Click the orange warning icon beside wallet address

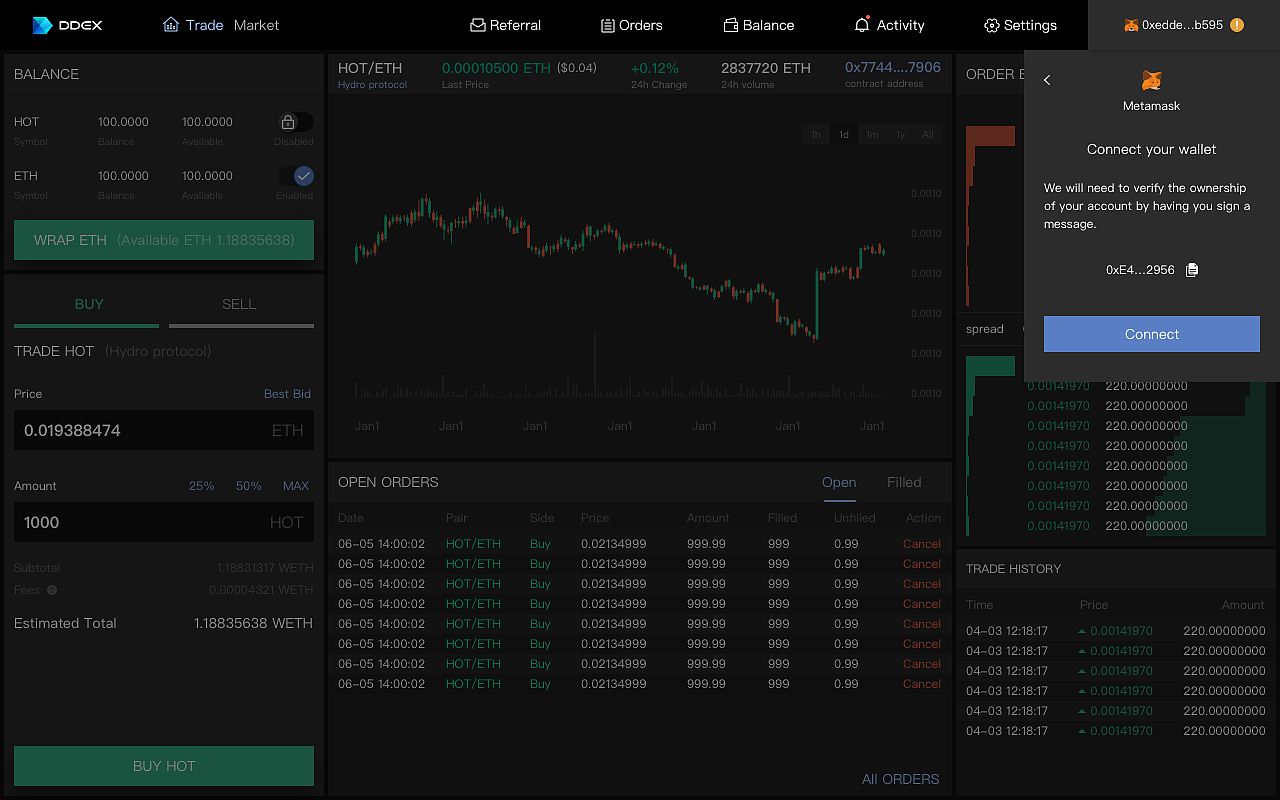[1237, 25]
